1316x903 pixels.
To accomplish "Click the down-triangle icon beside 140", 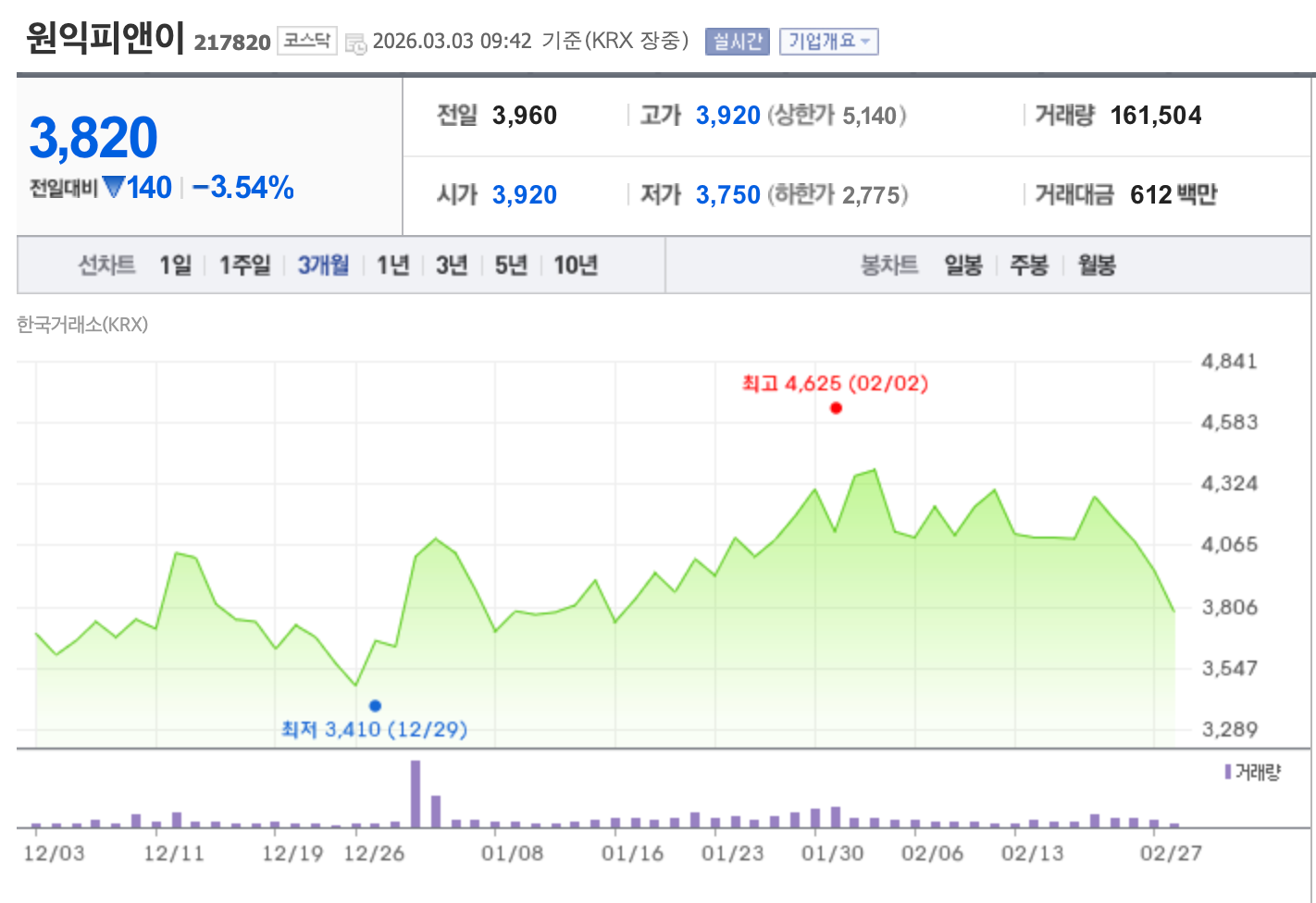I will [113, 188].
